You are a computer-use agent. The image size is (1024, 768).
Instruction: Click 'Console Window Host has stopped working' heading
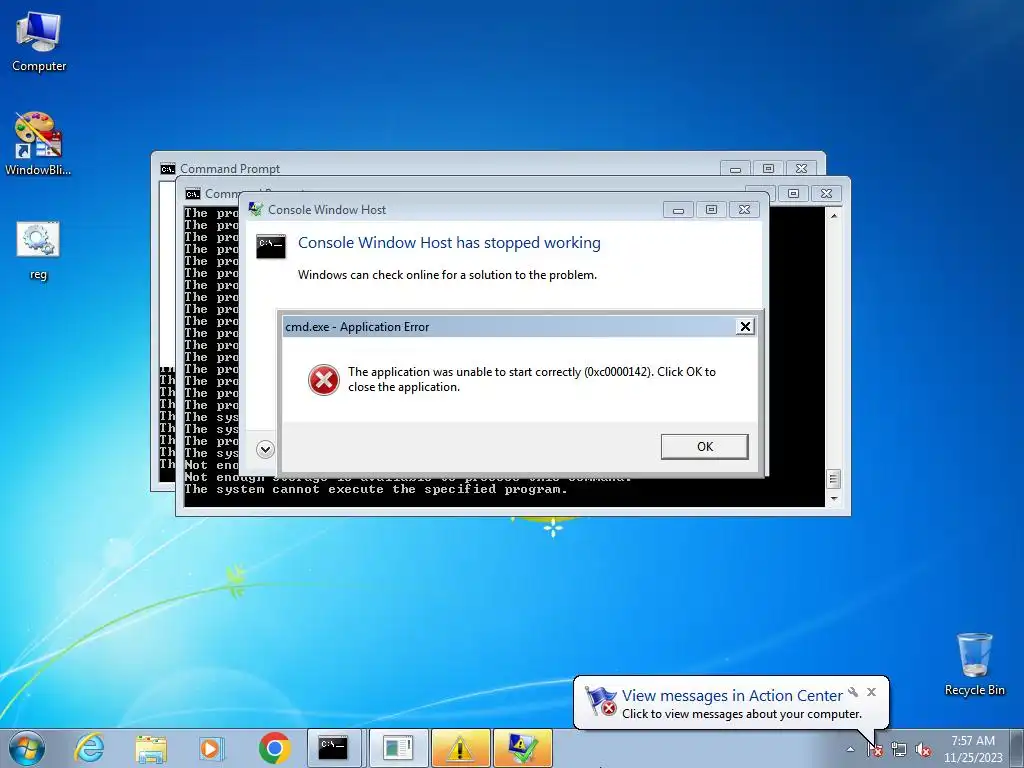point(449,243)
